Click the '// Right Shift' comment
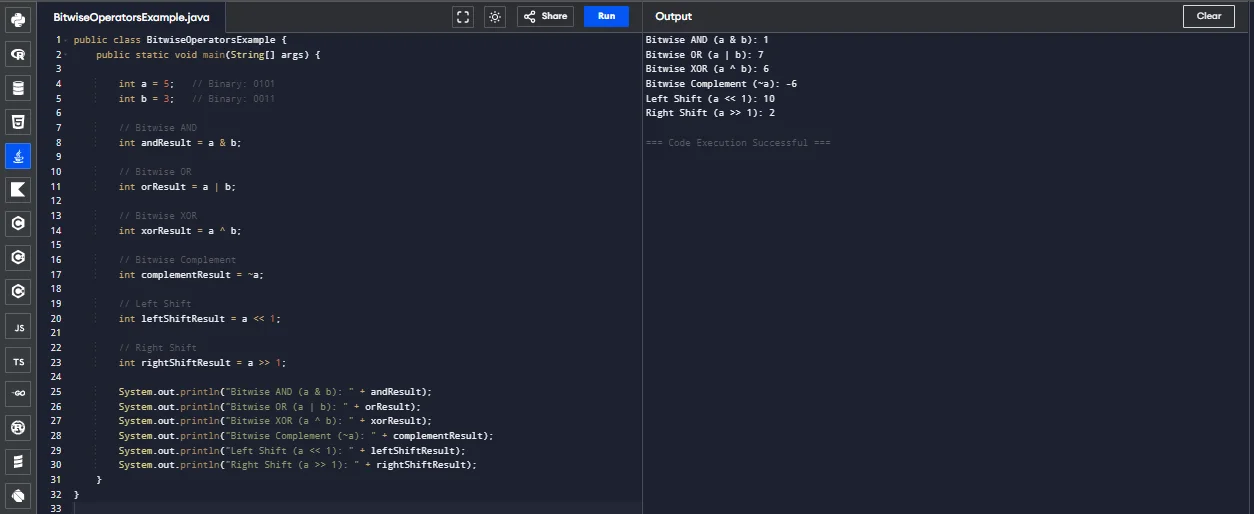The width and height of the screenshot is (1254, 514). pyautogui.click(x=157, y=348)
